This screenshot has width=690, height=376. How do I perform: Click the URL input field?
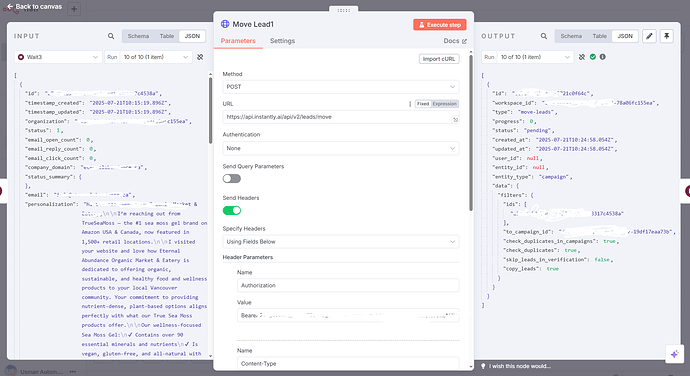(341, 117)
